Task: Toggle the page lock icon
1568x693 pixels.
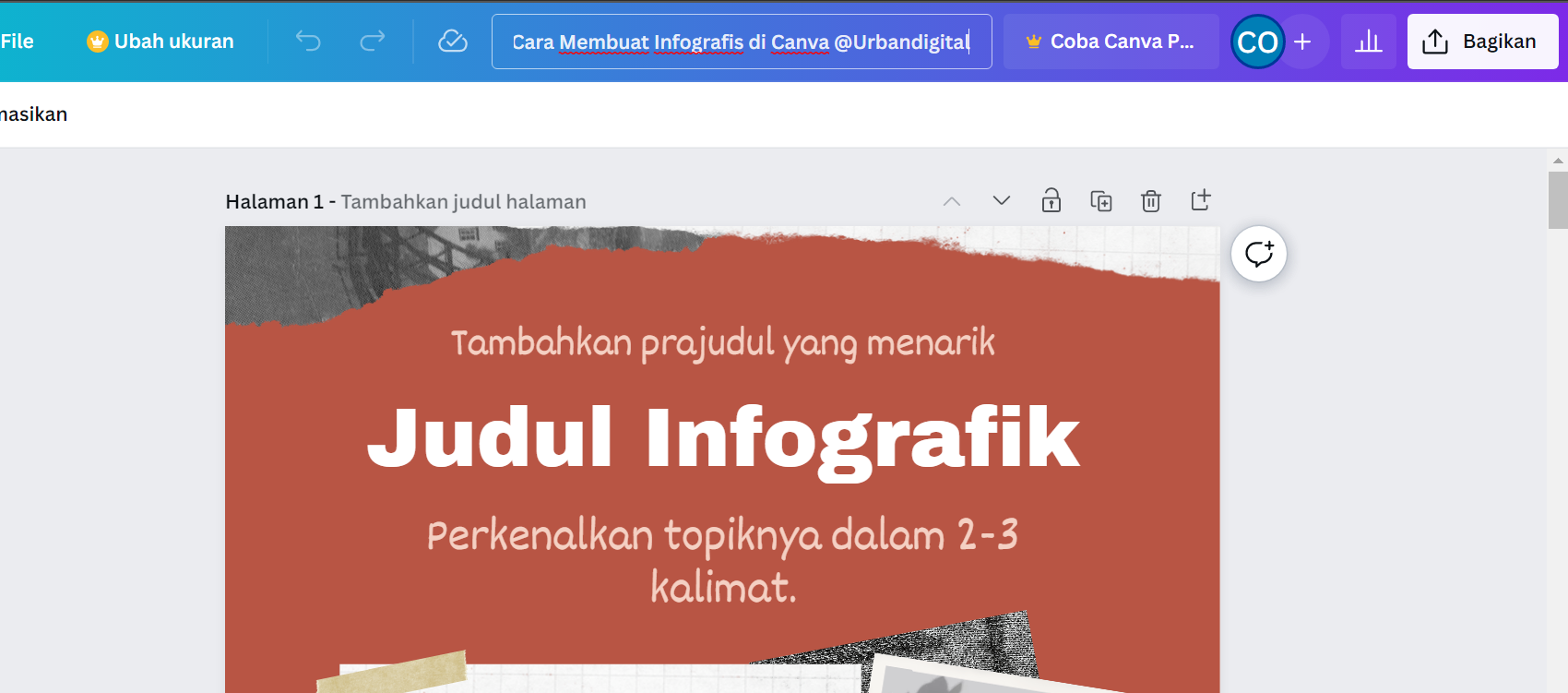Action: point(1051,200)
